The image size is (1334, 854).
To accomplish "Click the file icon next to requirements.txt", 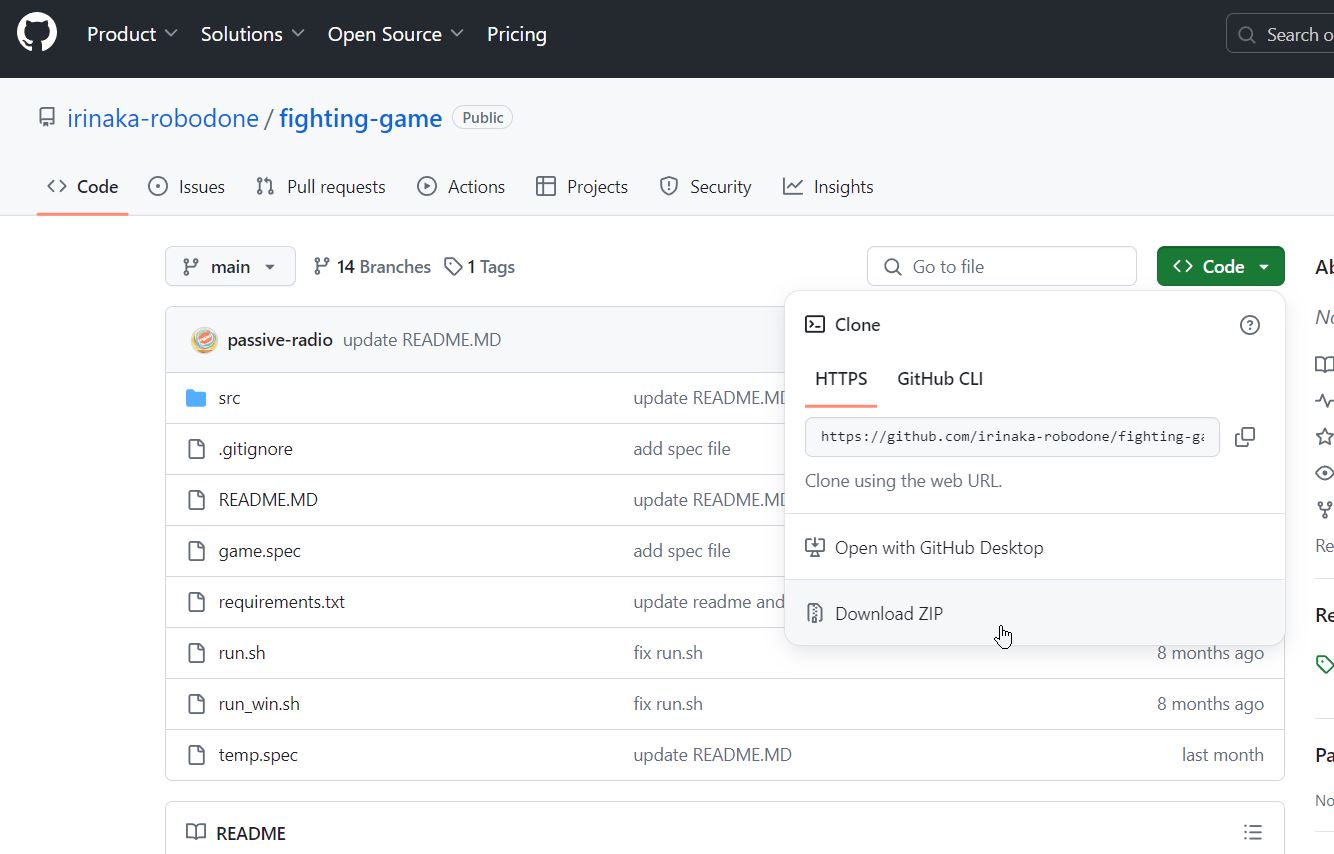I will (x=196, y=602).
